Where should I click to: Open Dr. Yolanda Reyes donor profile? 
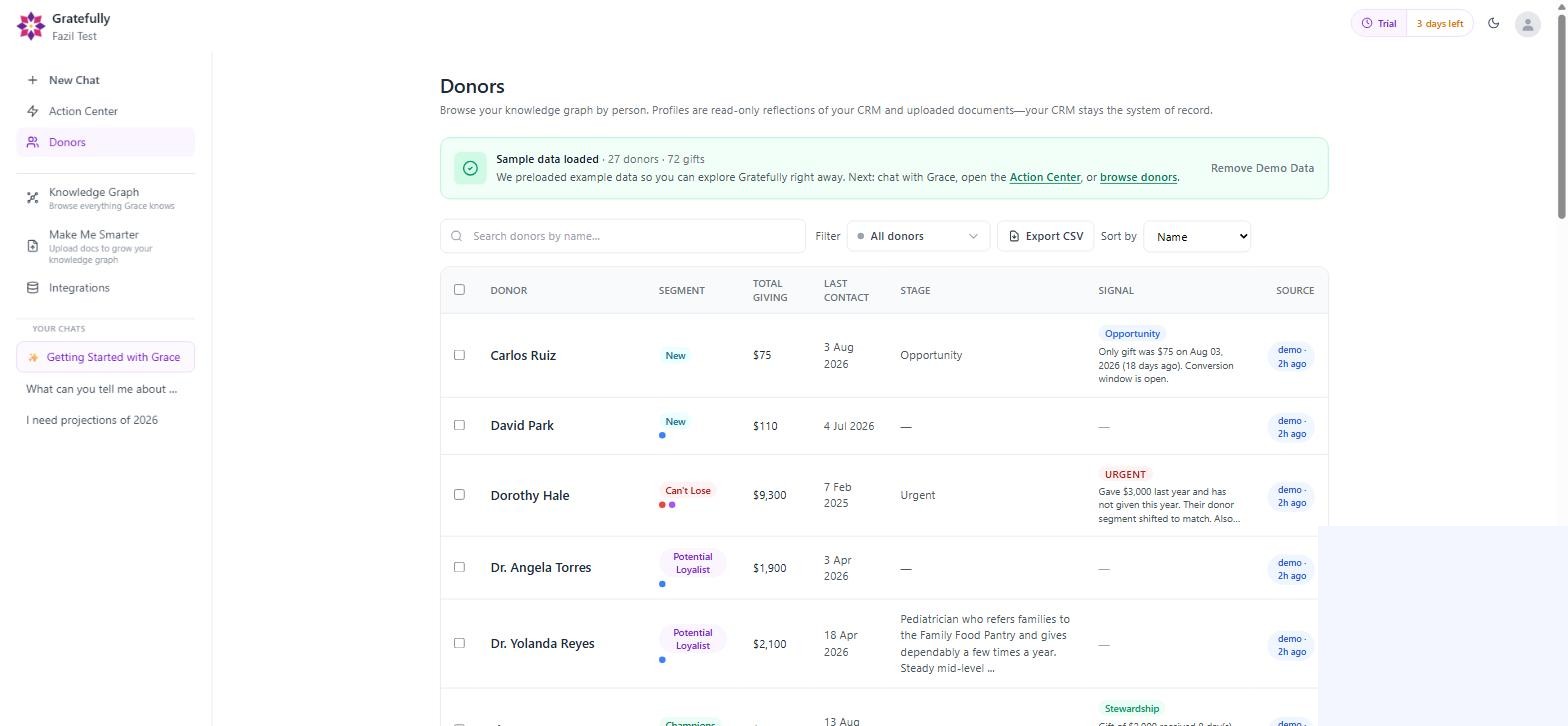coord(543,643)
